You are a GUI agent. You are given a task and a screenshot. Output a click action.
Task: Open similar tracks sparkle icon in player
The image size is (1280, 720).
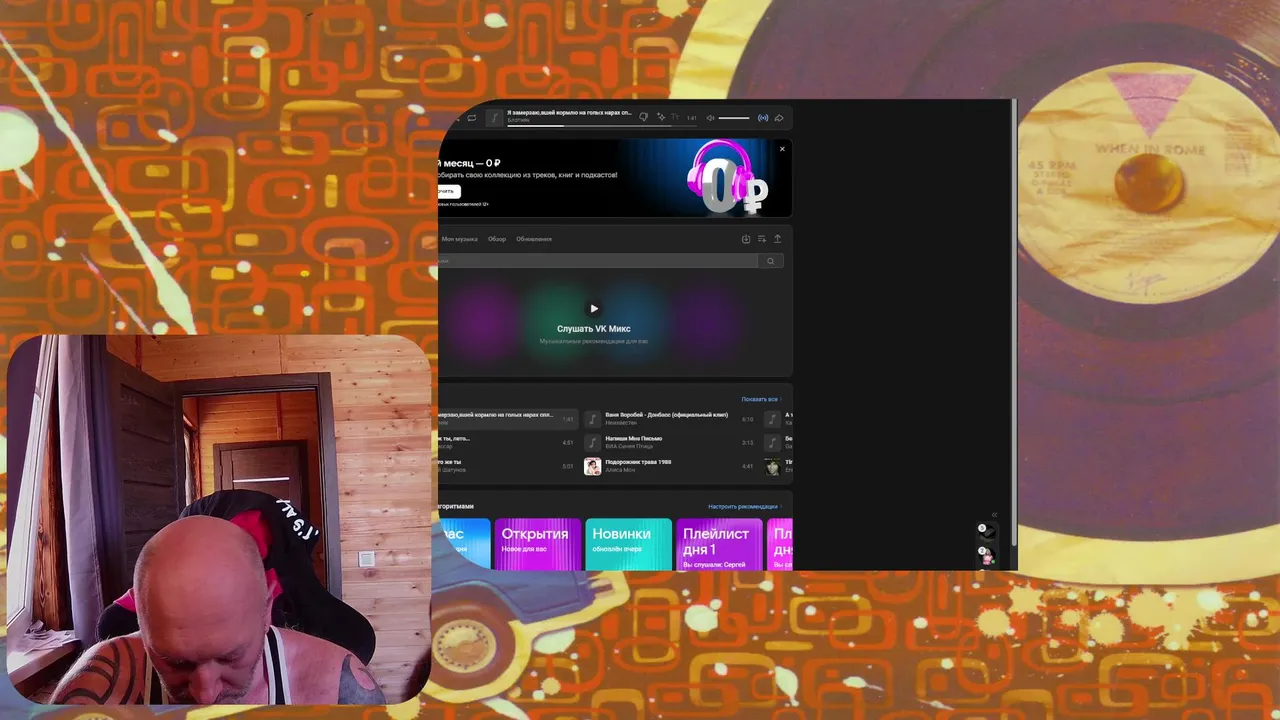click(x=661, y=118)
